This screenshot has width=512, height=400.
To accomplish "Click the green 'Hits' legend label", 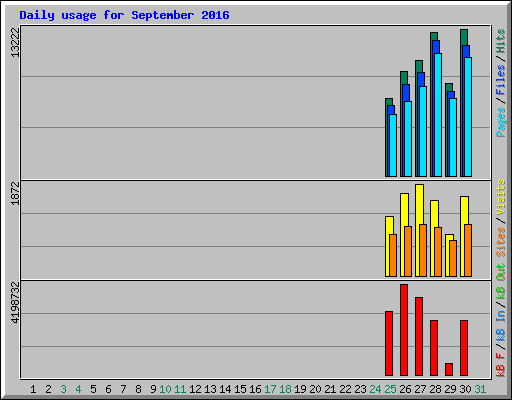I will pyautogui.click(x=501, y=41).
